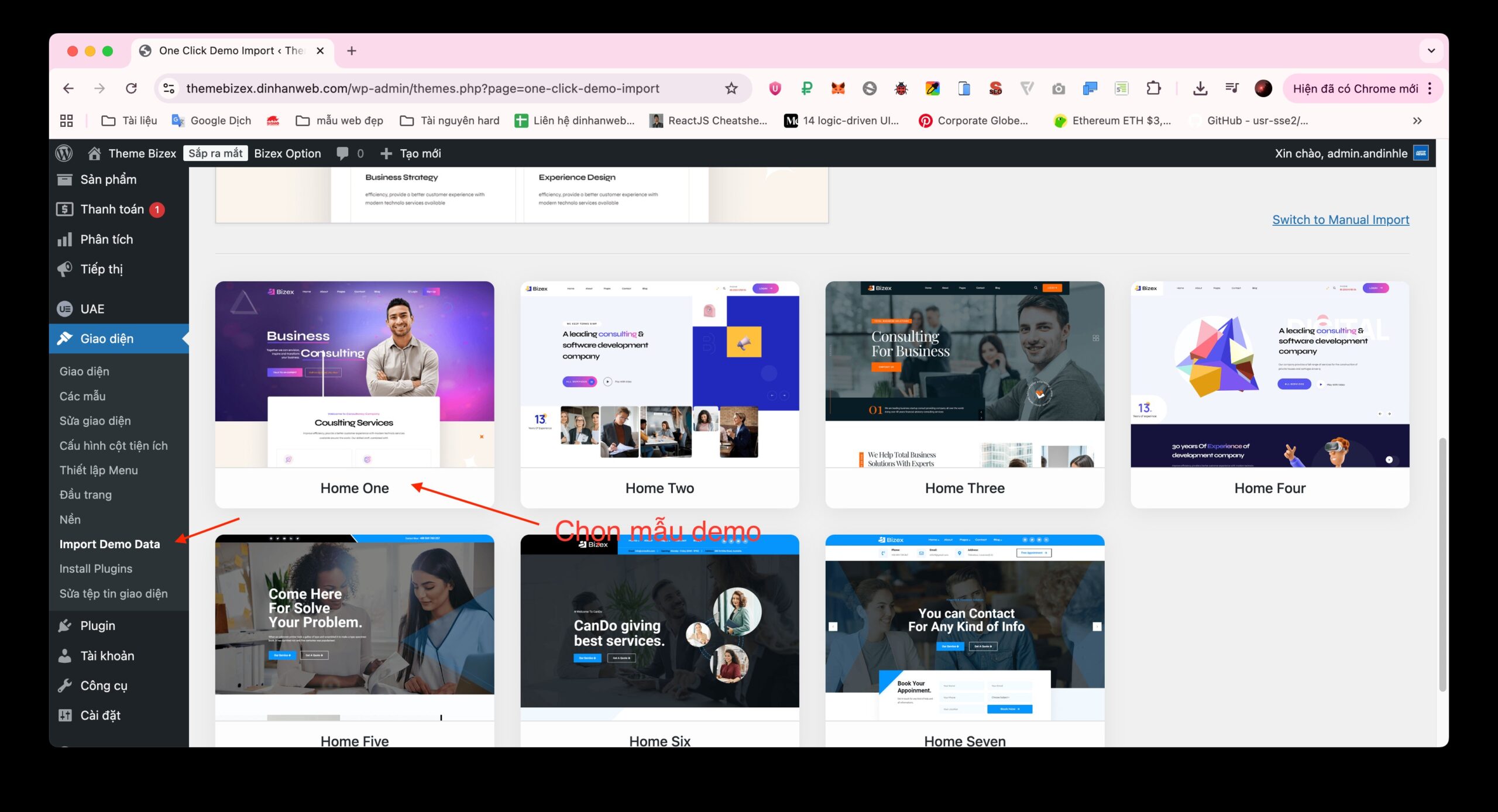This screenshot has height=812, width=1498.
Task: Click the Tạo mới plus icon
Action: [x=386, y=153]
